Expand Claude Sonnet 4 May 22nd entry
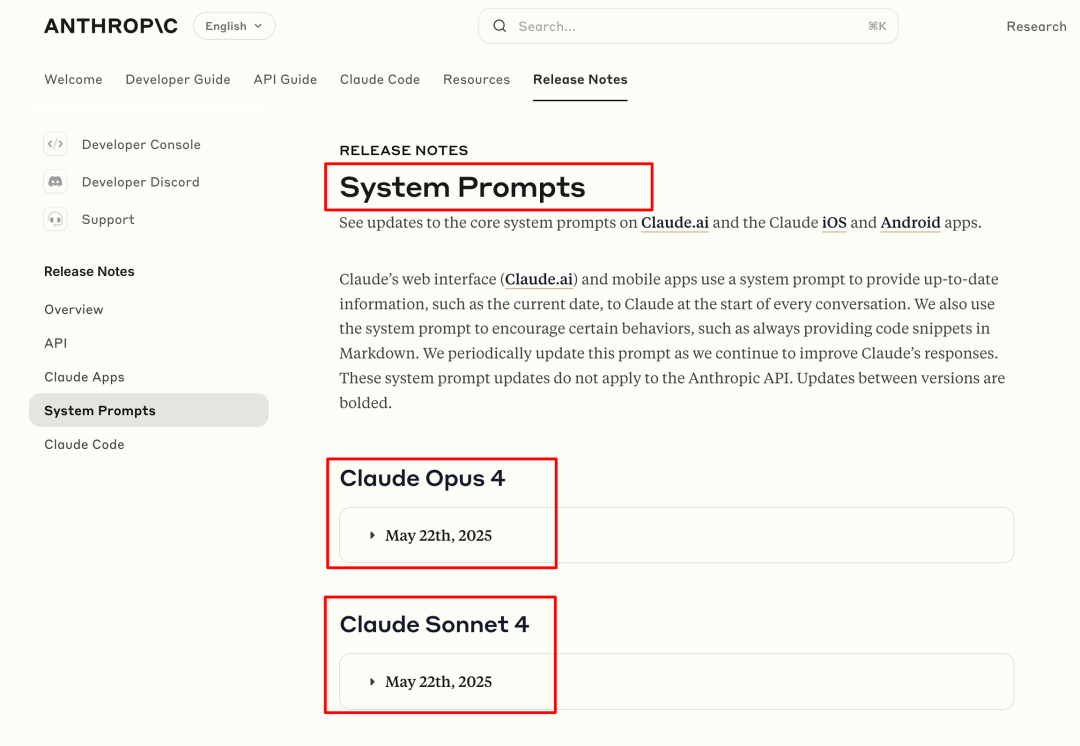1080x746 pixels. [438, 682]
